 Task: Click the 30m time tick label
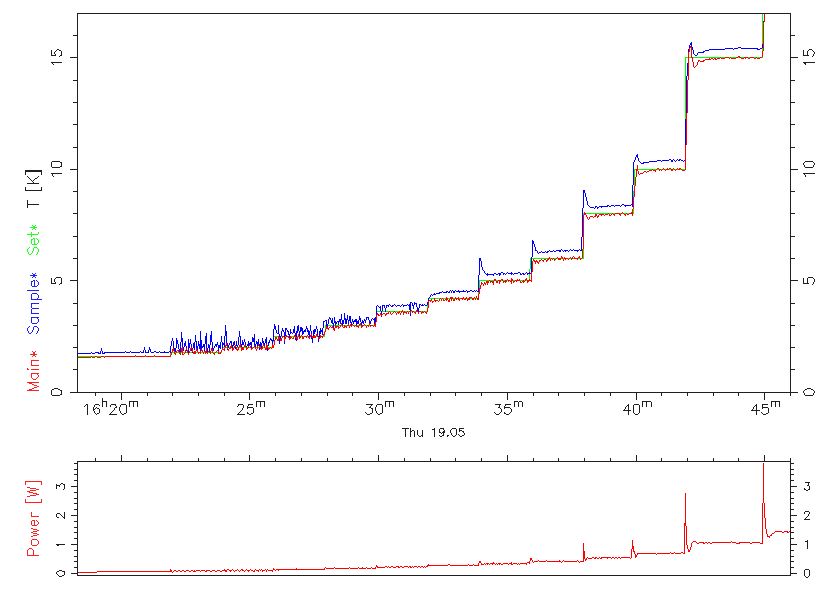[x=379, y=409]
